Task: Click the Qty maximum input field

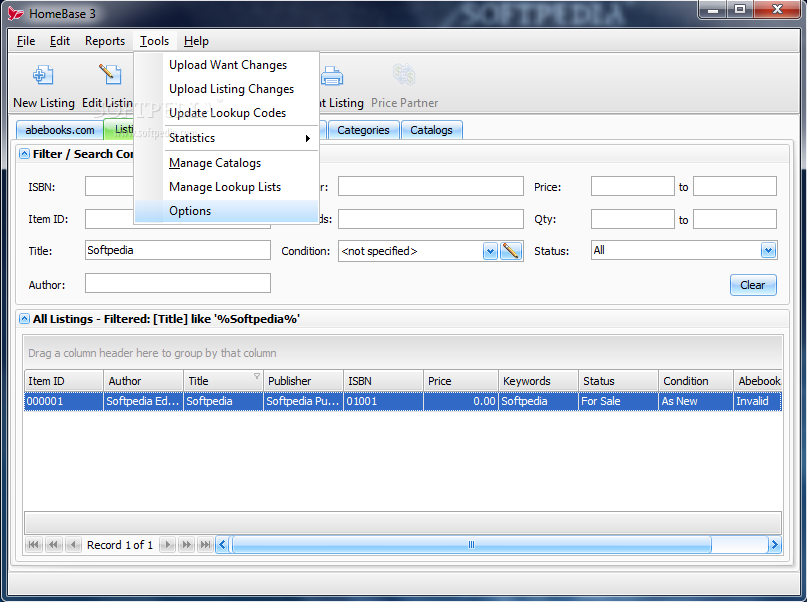Action: 734,219
